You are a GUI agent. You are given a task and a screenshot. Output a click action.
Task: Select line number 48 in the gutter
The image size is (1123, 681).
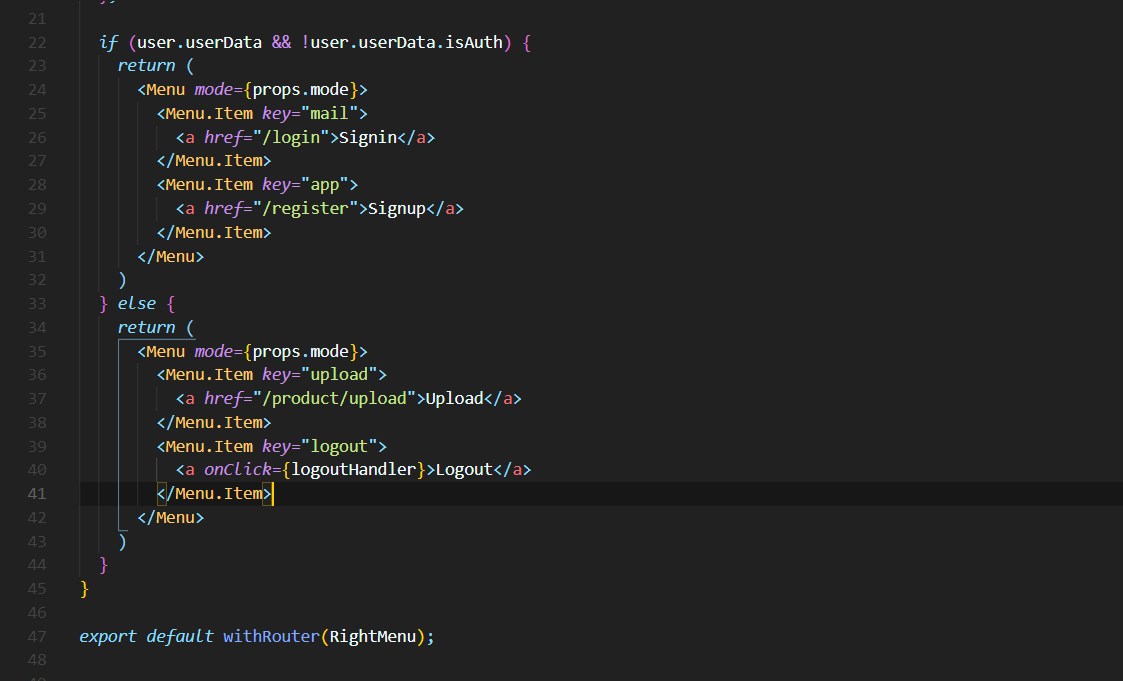point(37,660)
